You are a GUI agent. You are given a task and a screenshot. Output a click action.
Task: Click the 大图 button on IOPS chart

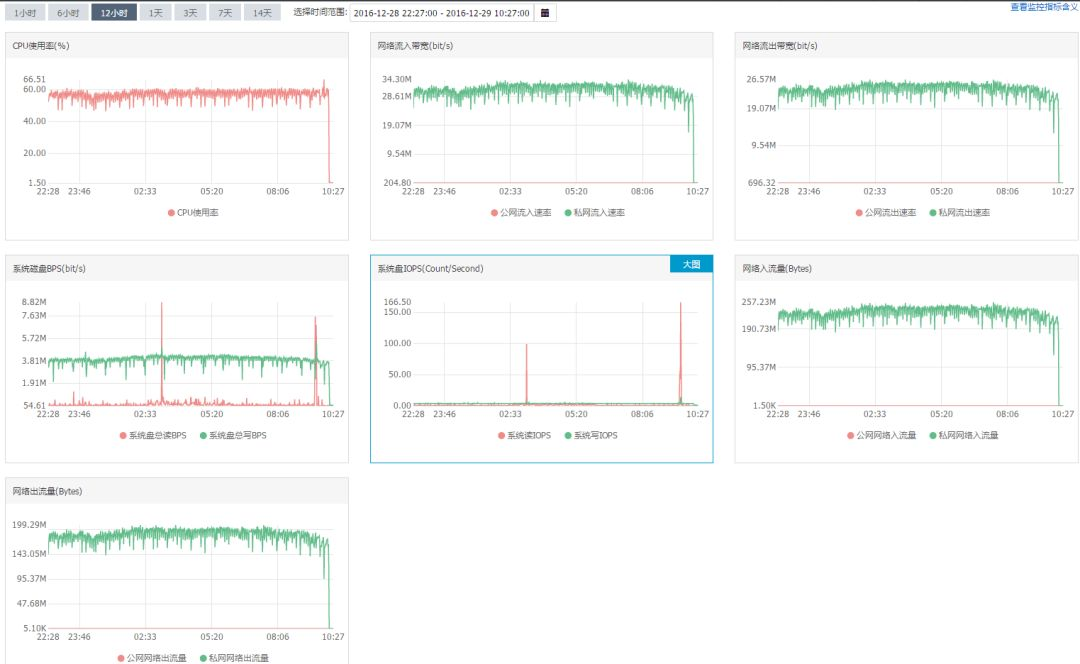pos(692,264)
